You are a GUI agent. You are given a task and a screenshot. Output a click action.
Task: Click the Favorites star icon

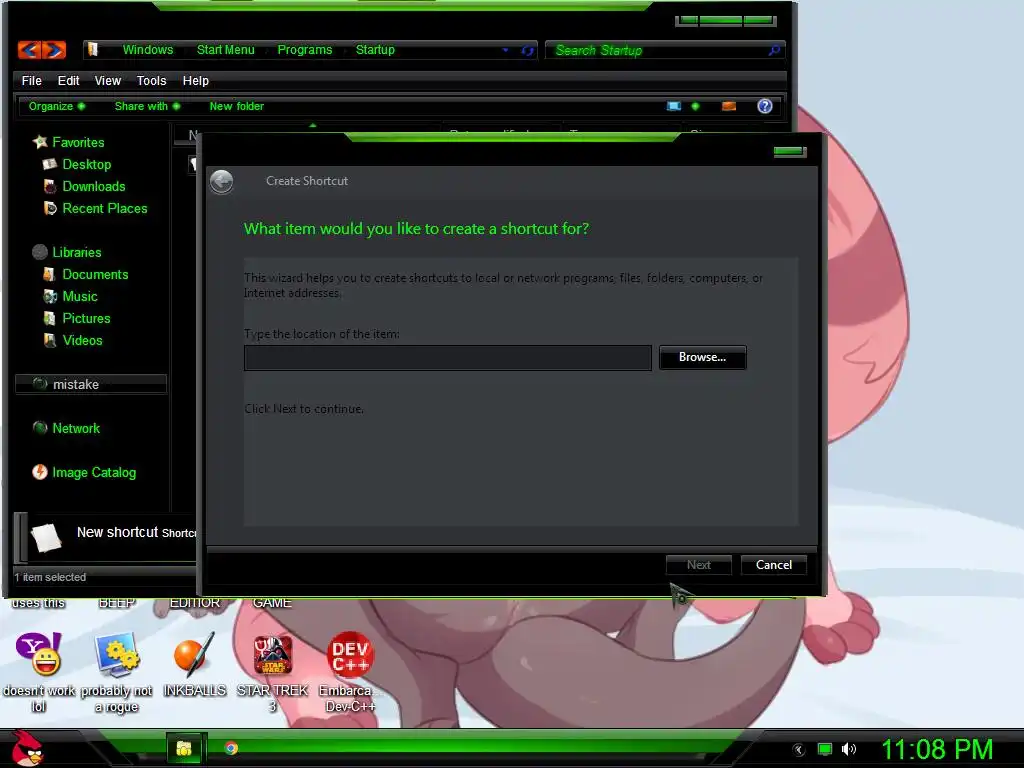(40, 142)
